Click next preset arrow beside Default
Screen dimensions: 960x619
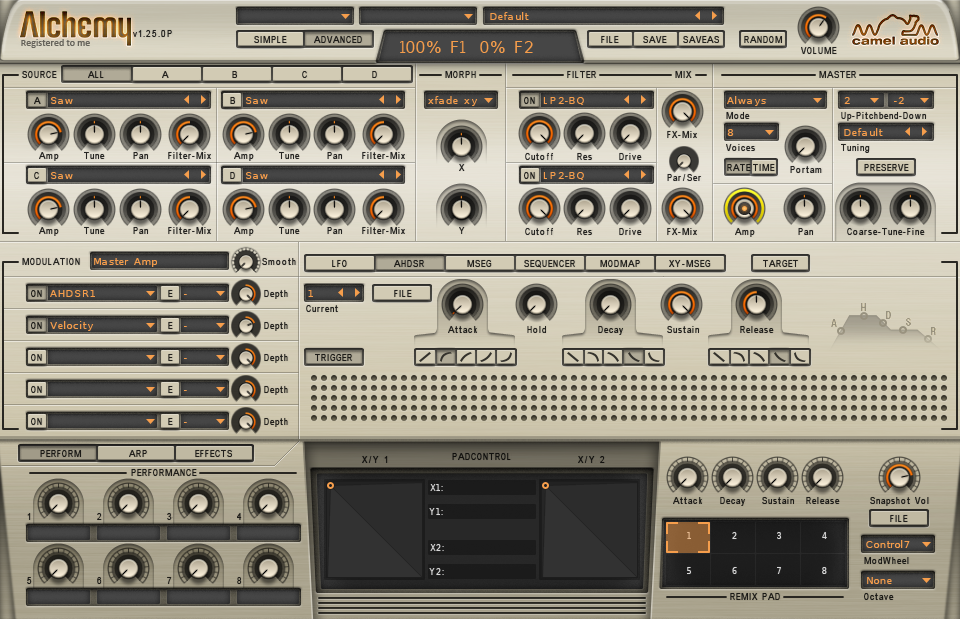coord(714,16)
